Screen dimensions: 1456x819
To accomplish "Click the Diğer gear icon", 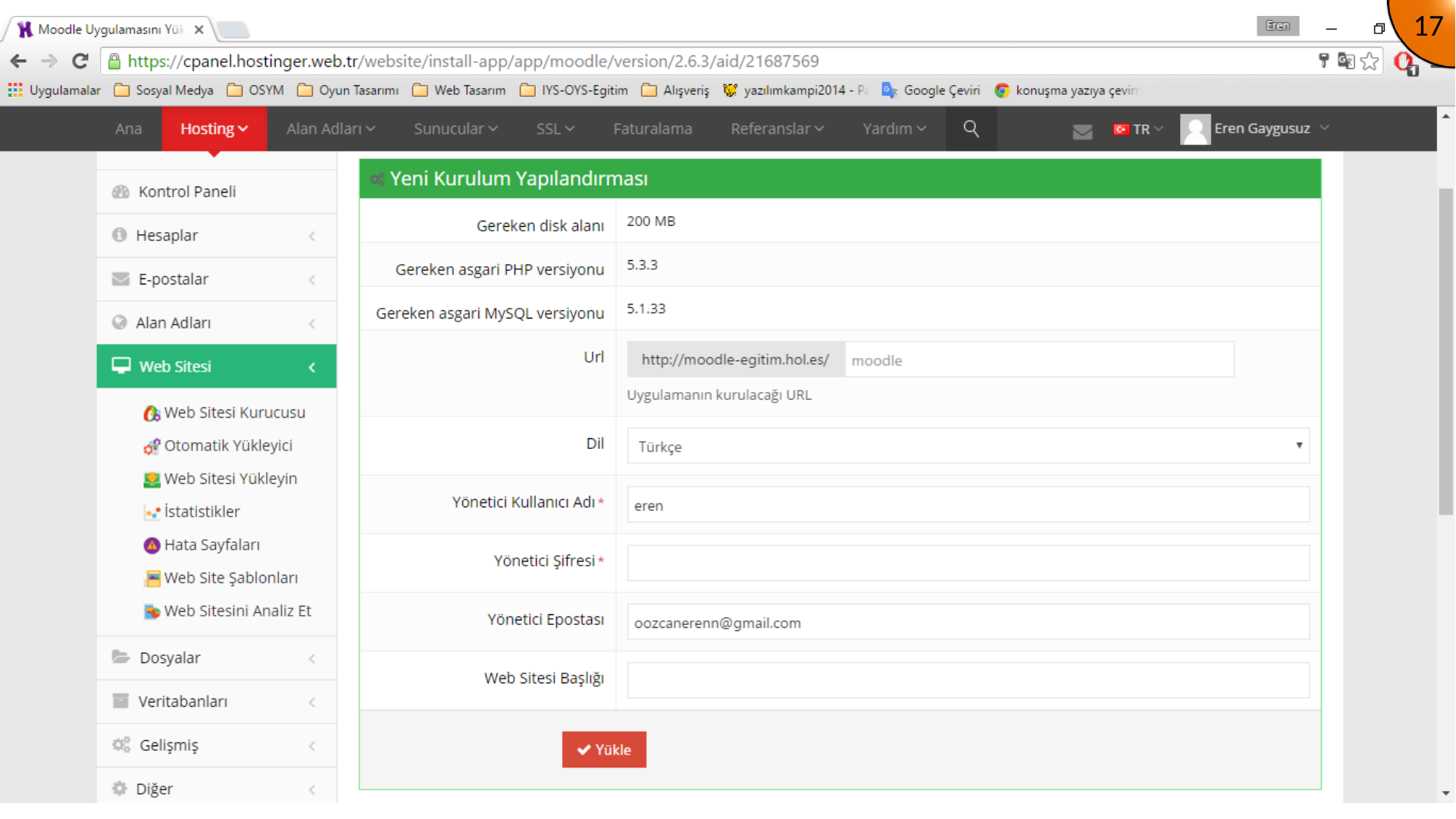I will tap(119, 789).
